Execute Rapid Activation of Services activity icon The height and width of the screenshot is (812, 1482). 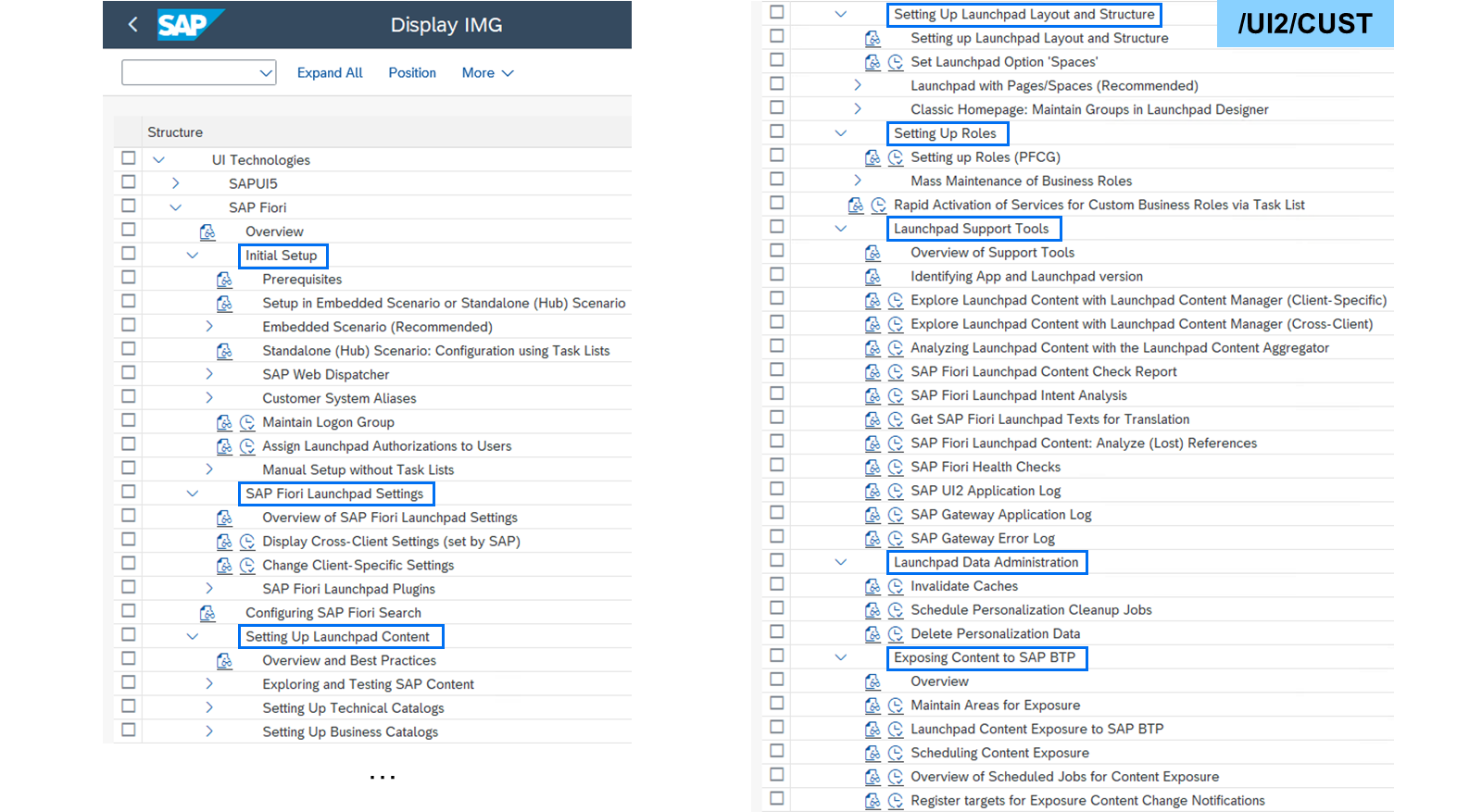pyautogui.click(x=879, y=205)
